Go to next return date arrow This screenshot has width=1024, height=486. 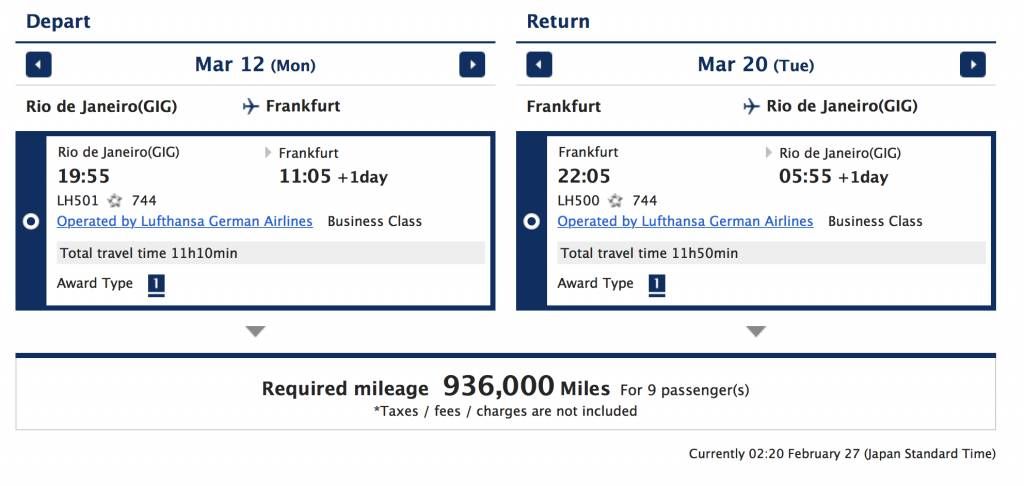pos(973,65)
